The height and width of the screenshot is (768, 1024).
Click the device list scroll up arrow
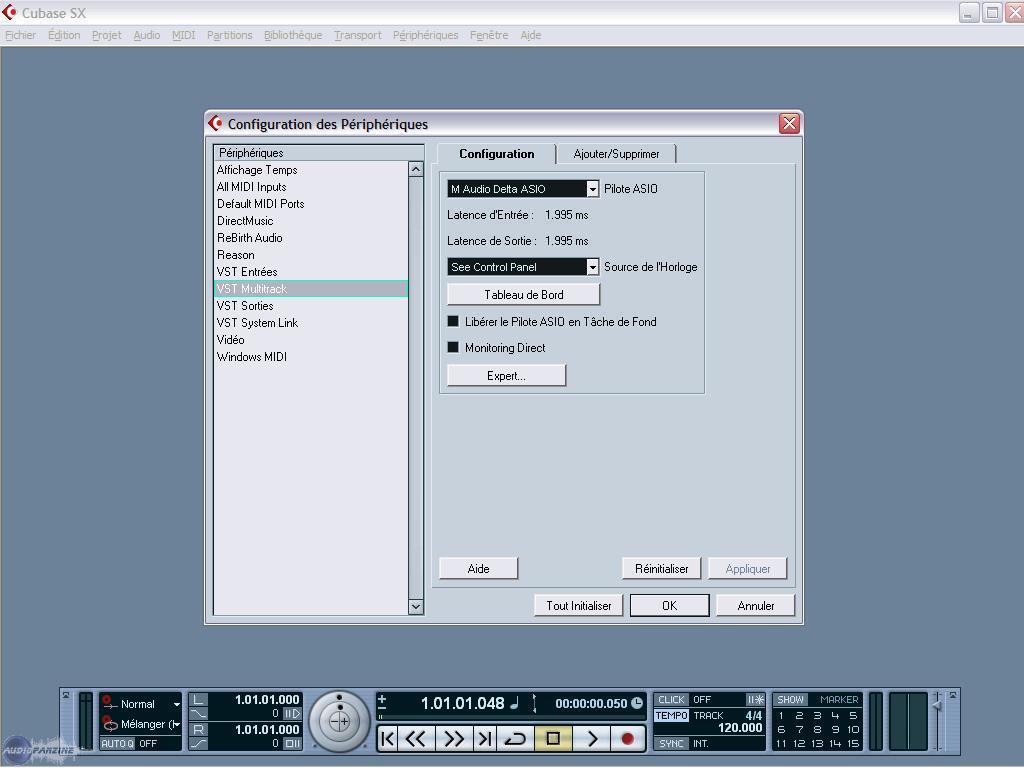pyautogui.click(x=415, y=169)
